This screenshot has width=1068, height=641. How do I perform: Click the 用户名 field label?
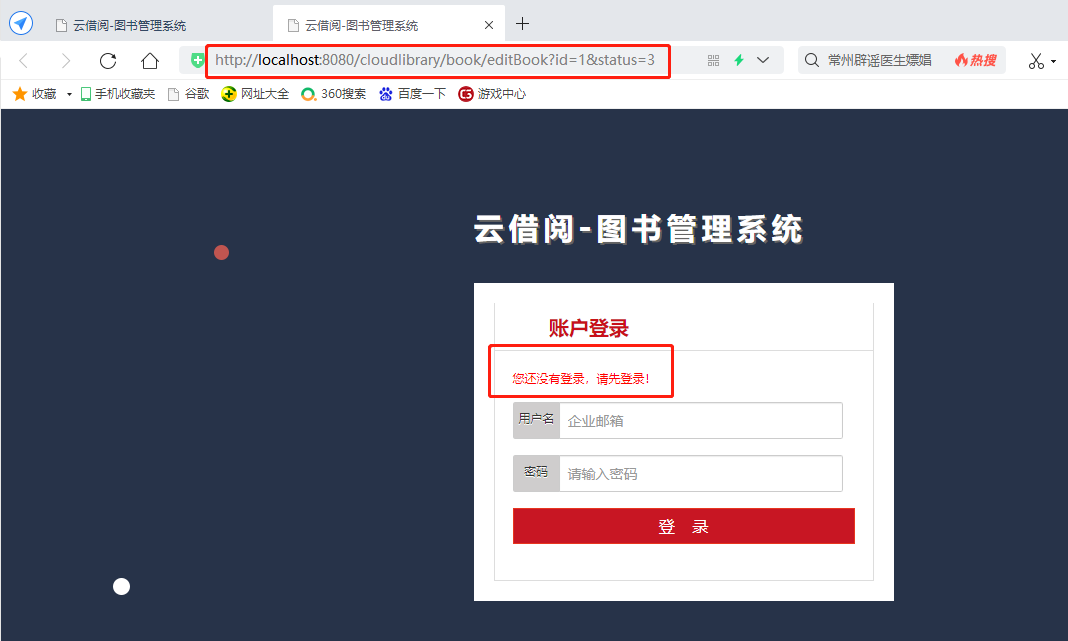coord(537,419)
